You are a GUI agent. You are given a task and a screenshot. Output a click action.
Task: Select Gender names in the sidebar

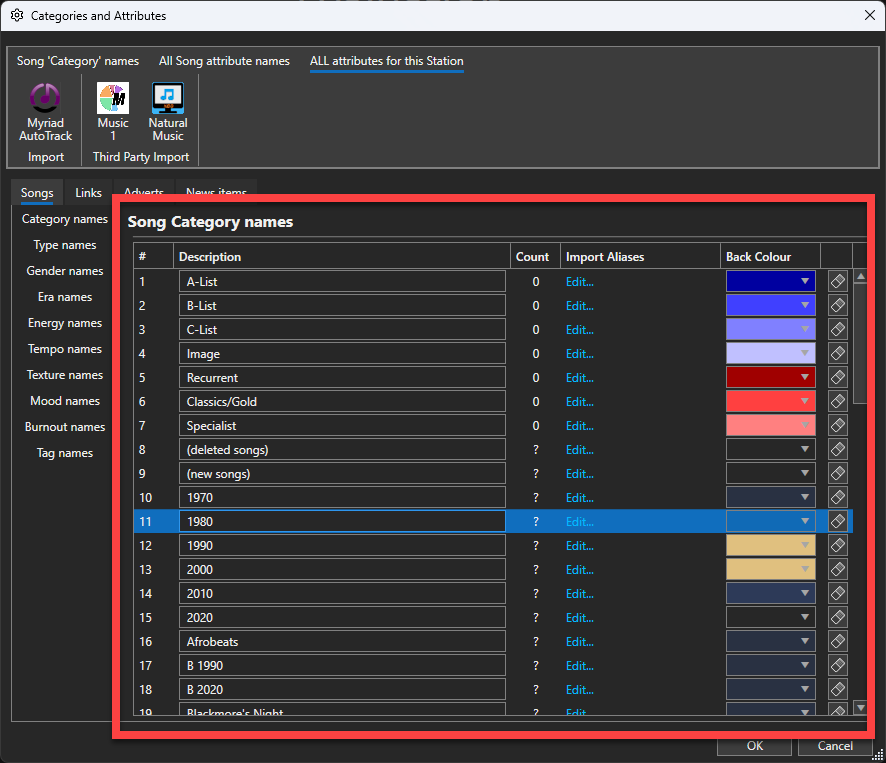(65, 271)
